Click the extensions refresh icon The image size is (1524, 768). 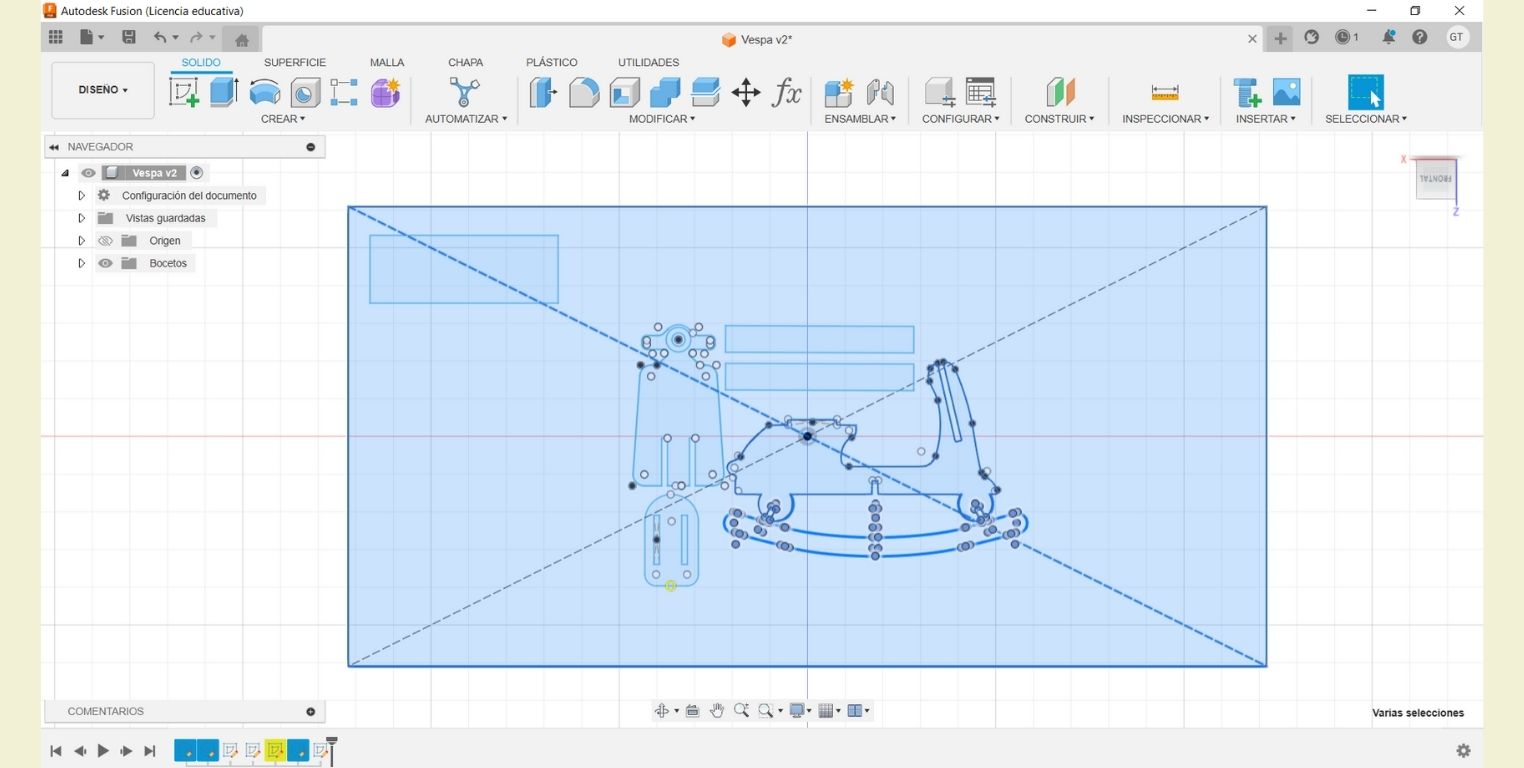click(1312, 38)
